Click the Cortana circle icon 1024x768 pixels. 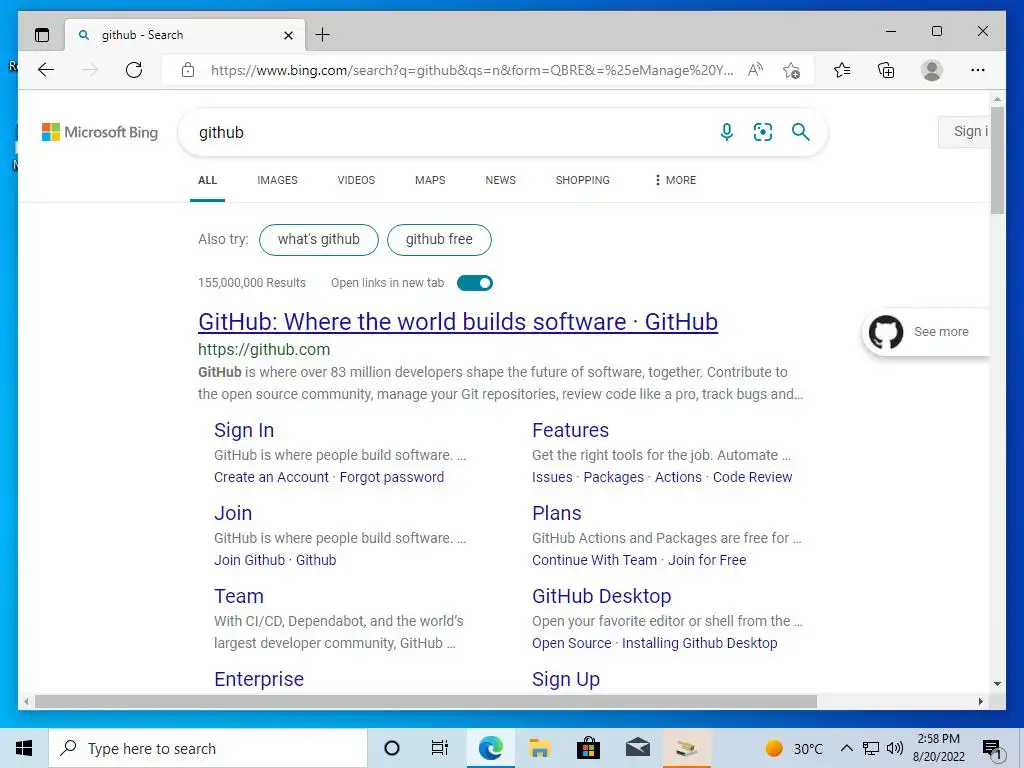click(392, 748)
